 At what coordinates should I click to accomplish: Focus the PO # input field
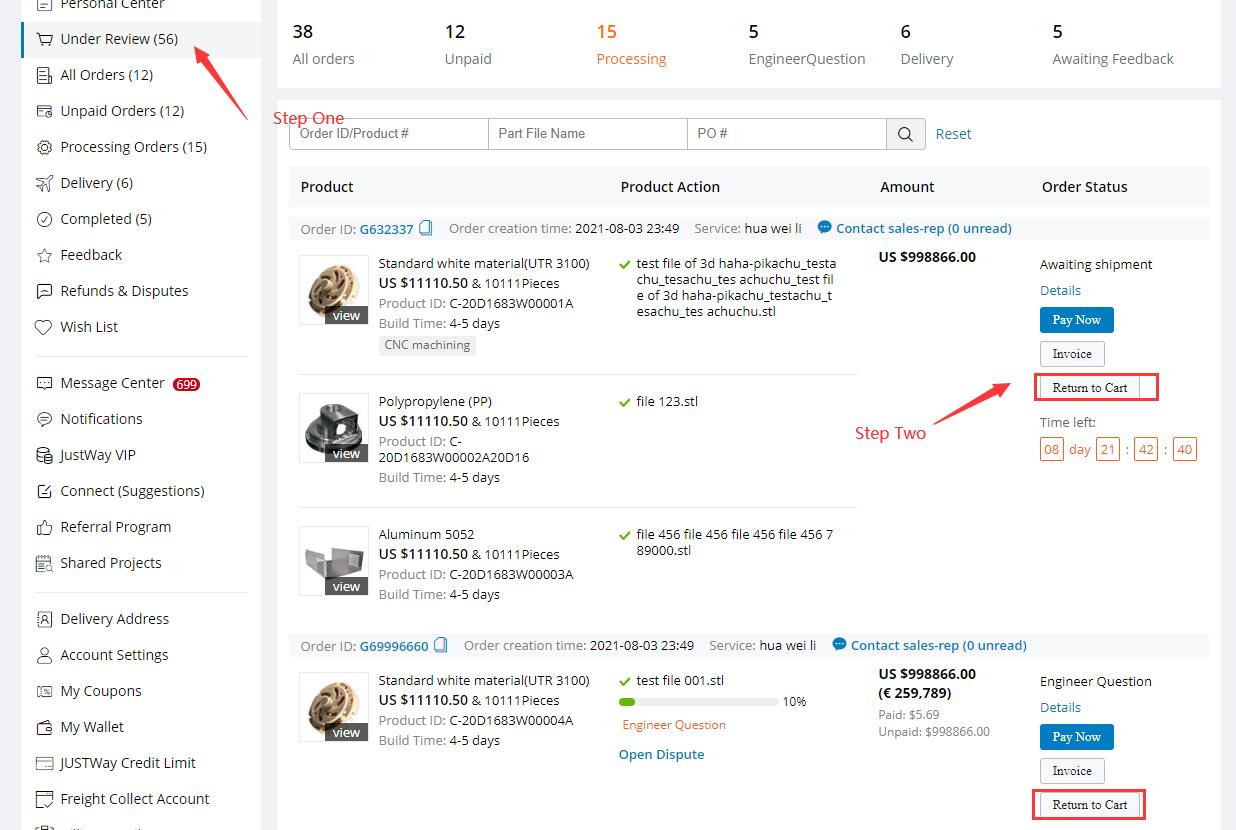tap(787, 134)
